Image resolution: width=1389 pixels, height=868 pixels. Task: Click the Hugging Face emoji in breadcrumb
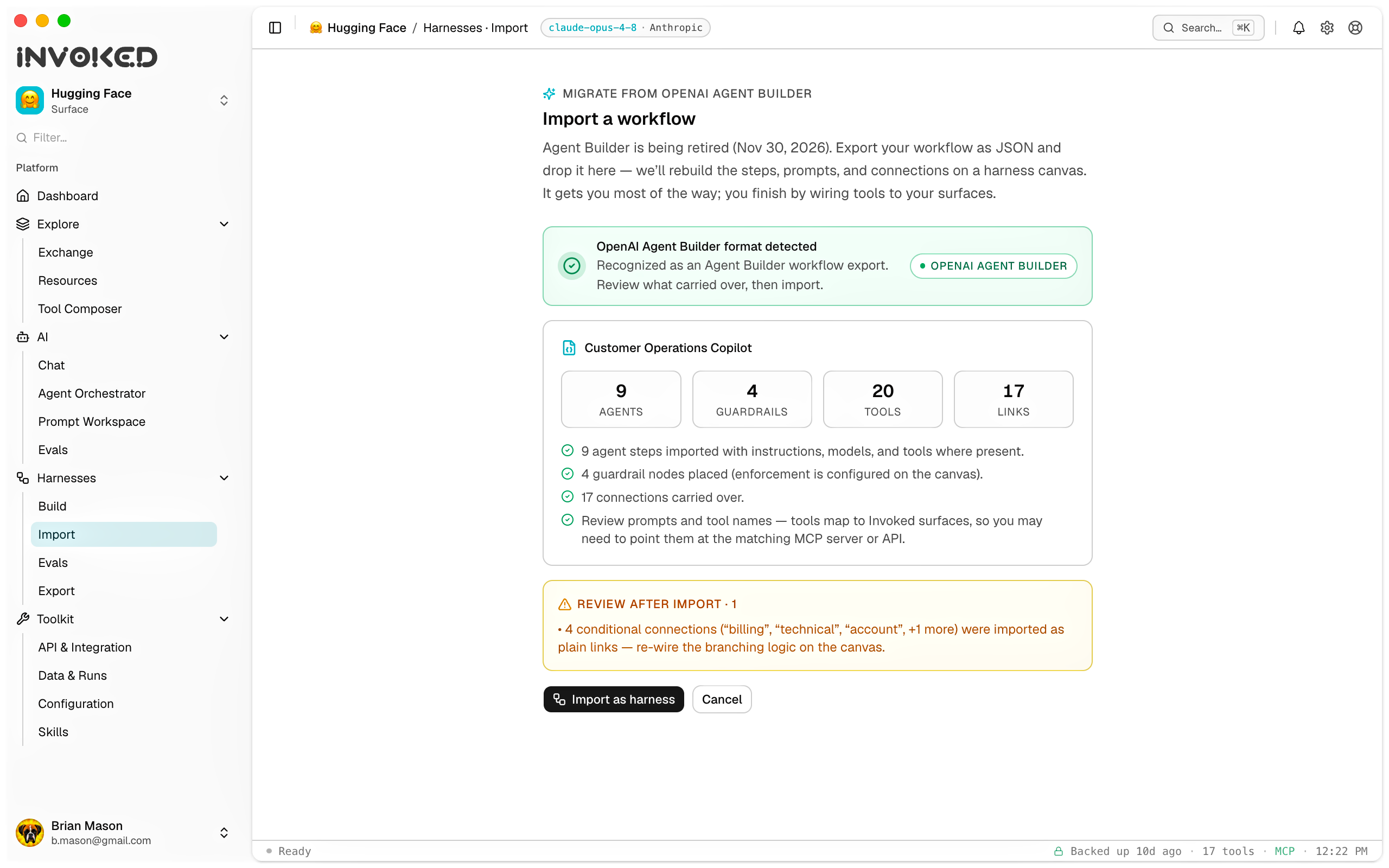(x=315, y=28)
